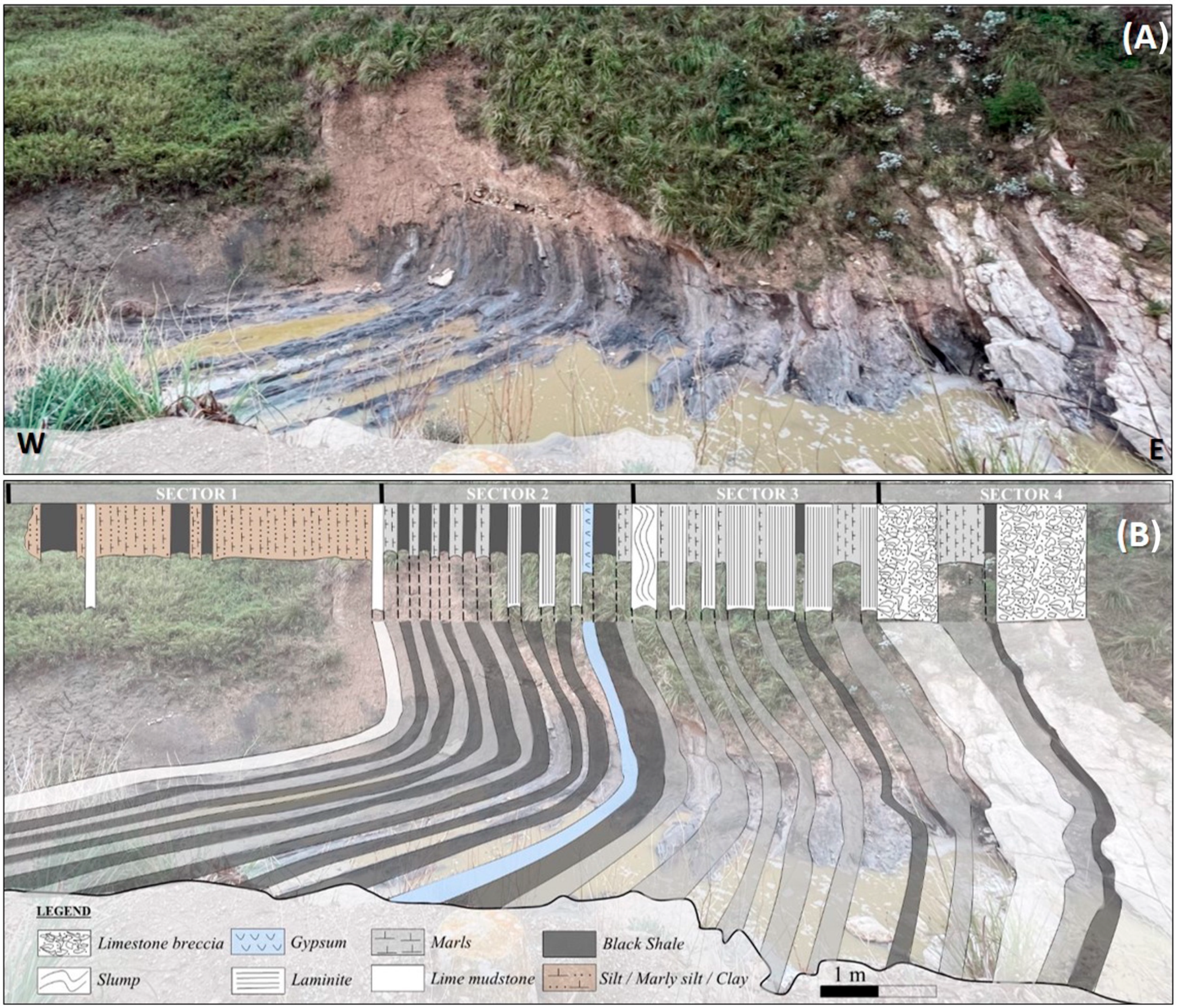Select the SECTOR 1 header
The image size is (1177, 1008).
(196, 494)
